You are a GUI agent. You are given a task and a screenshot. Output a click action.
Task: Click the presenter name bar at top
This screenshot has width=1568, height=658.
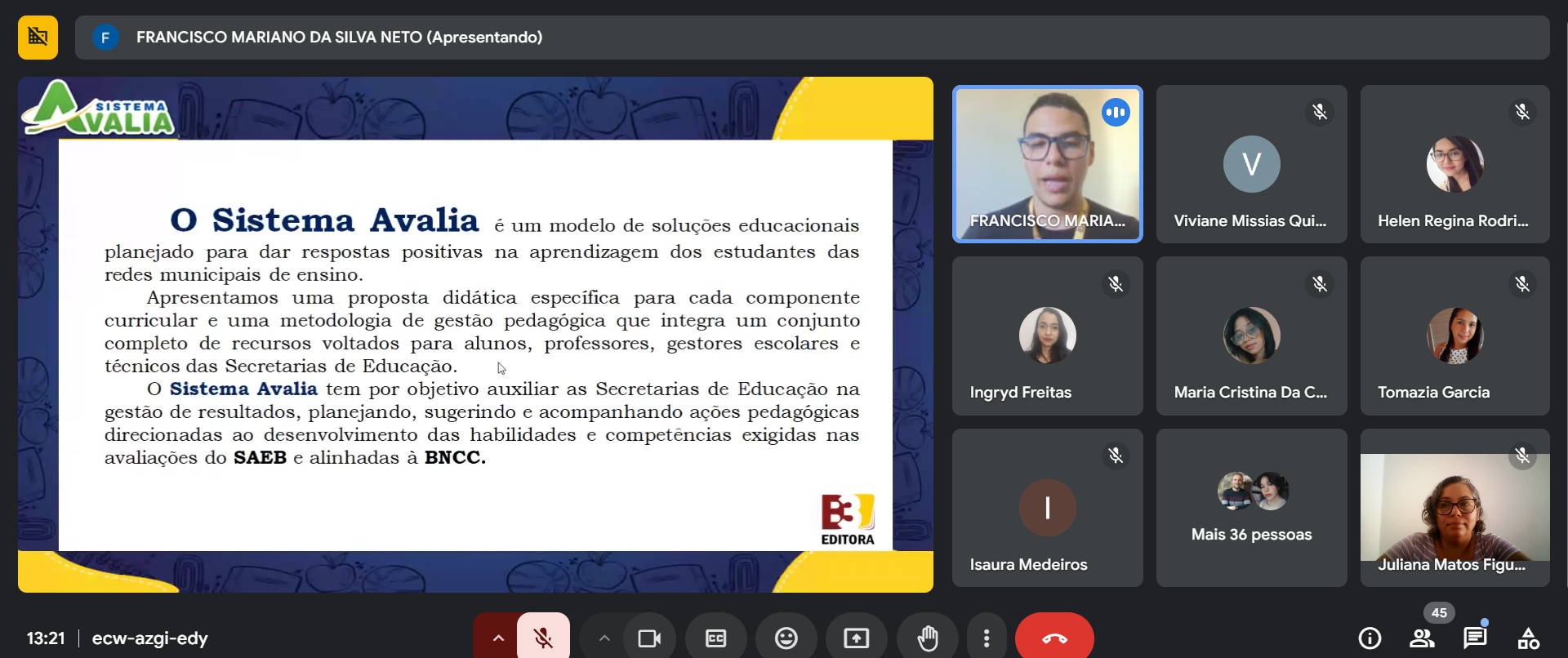click(812, 38)
